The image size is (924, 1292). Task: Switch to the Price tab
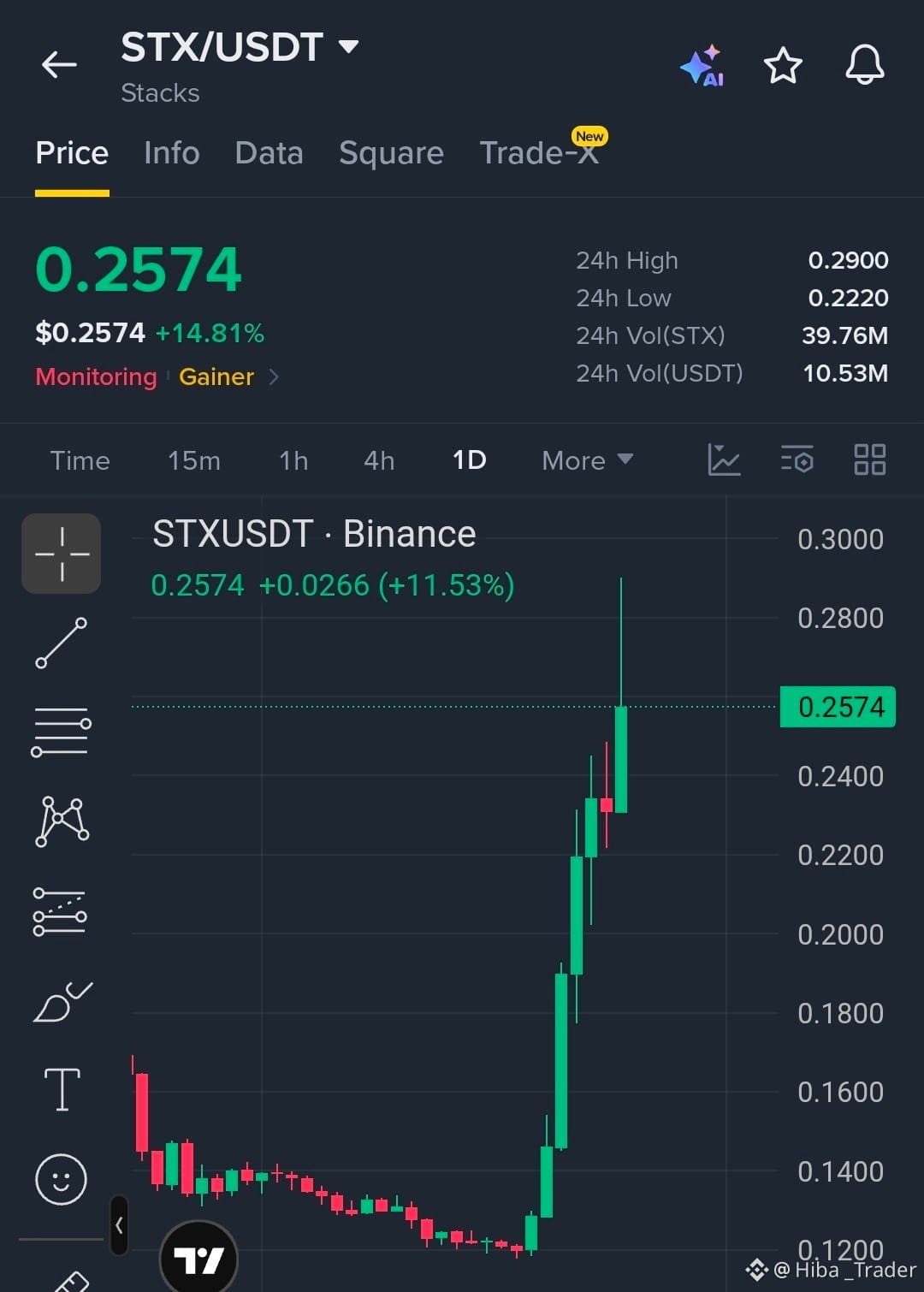72,153
